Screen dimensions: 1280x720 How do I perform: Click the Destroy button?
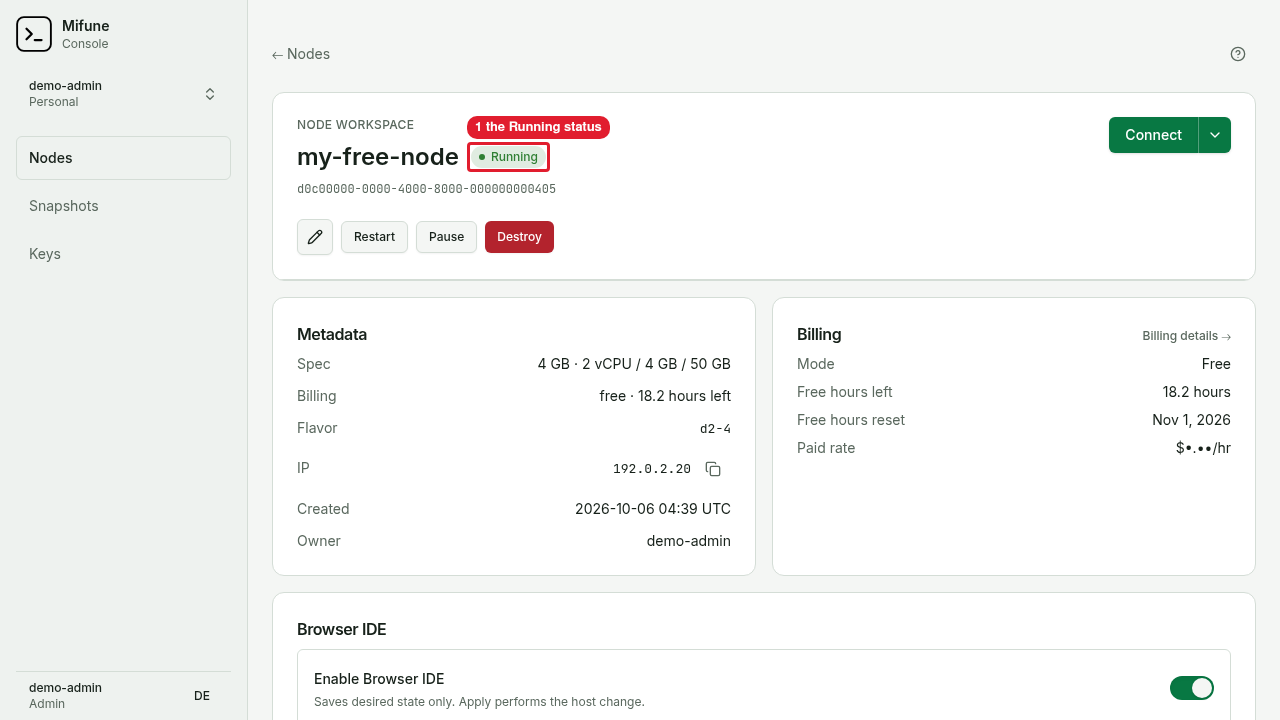tap(519, 237)
